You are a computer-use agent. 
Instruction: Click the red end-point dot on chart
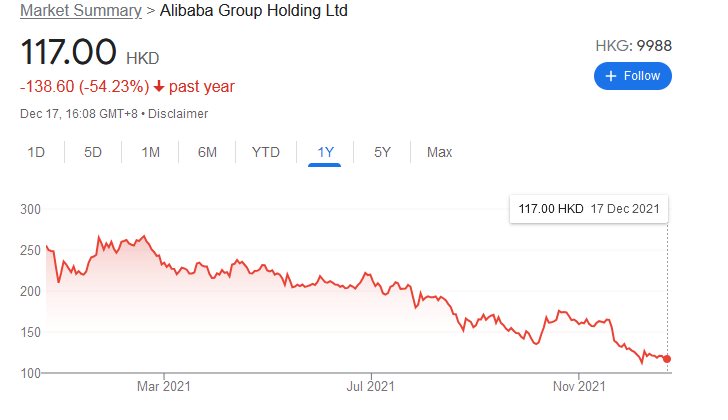(x=667, y=359)
